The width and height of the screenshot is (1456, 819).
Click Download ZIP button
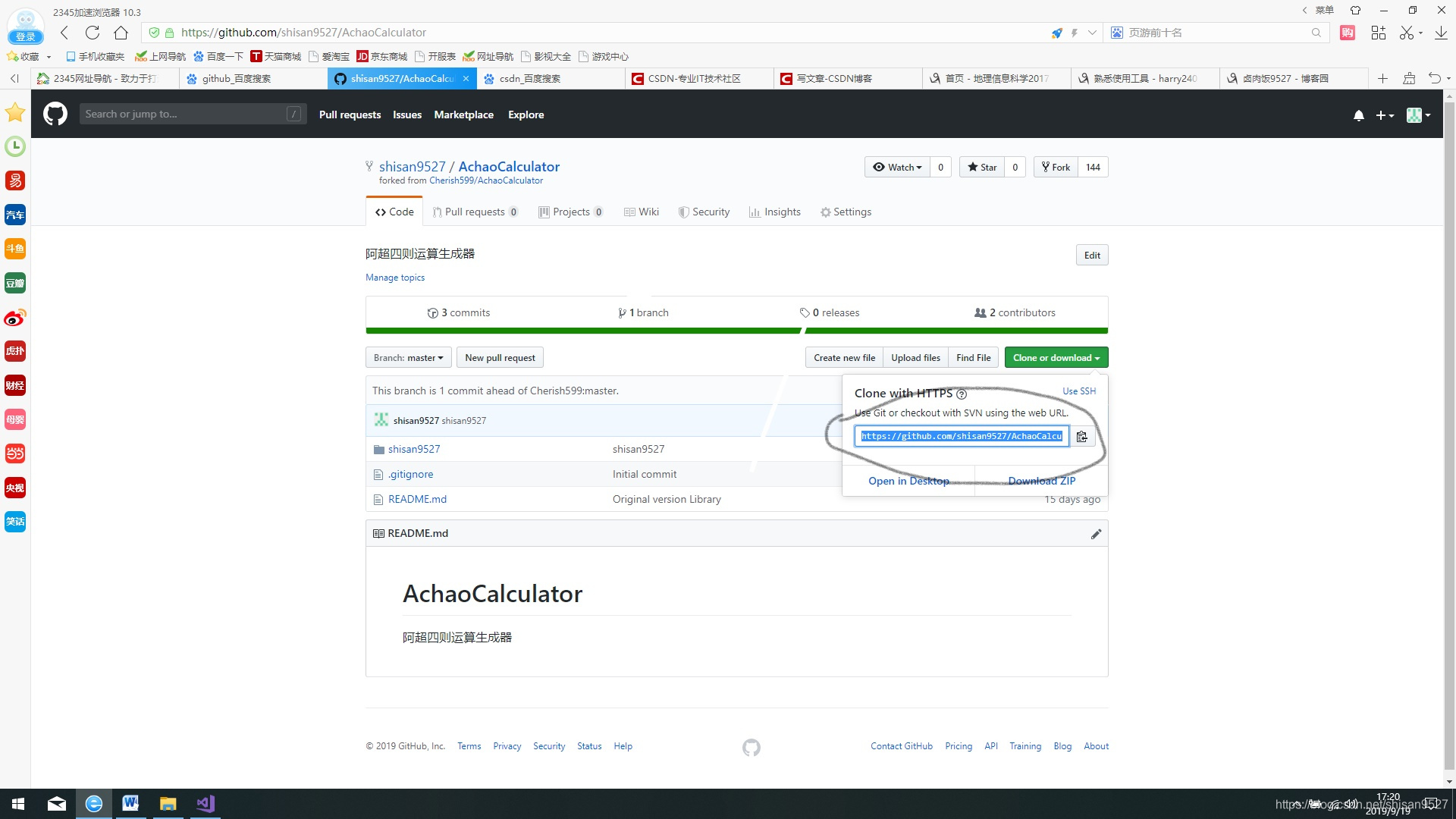(1042, 480)
